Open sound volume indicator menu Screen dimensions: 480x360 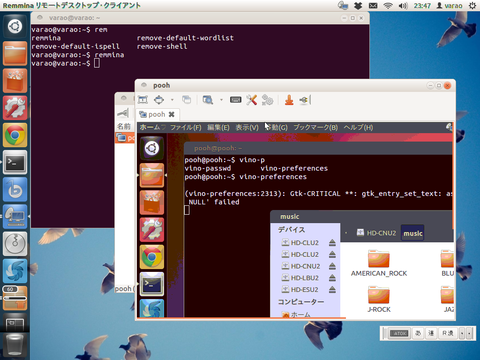tap(403, 6)
